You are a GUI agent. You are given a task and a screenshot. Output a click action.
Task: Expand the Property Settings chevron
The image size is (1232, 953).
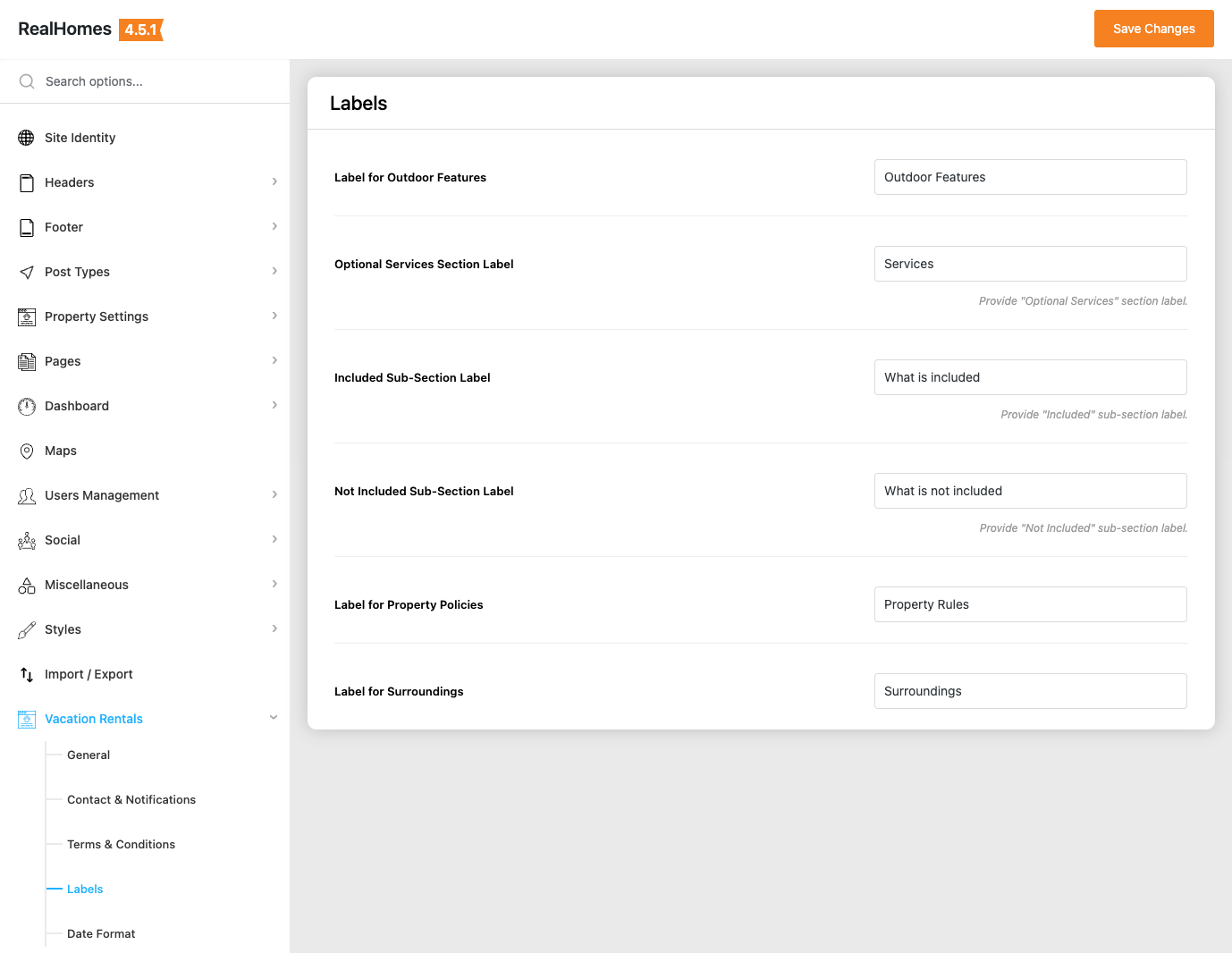pos(274,316)
